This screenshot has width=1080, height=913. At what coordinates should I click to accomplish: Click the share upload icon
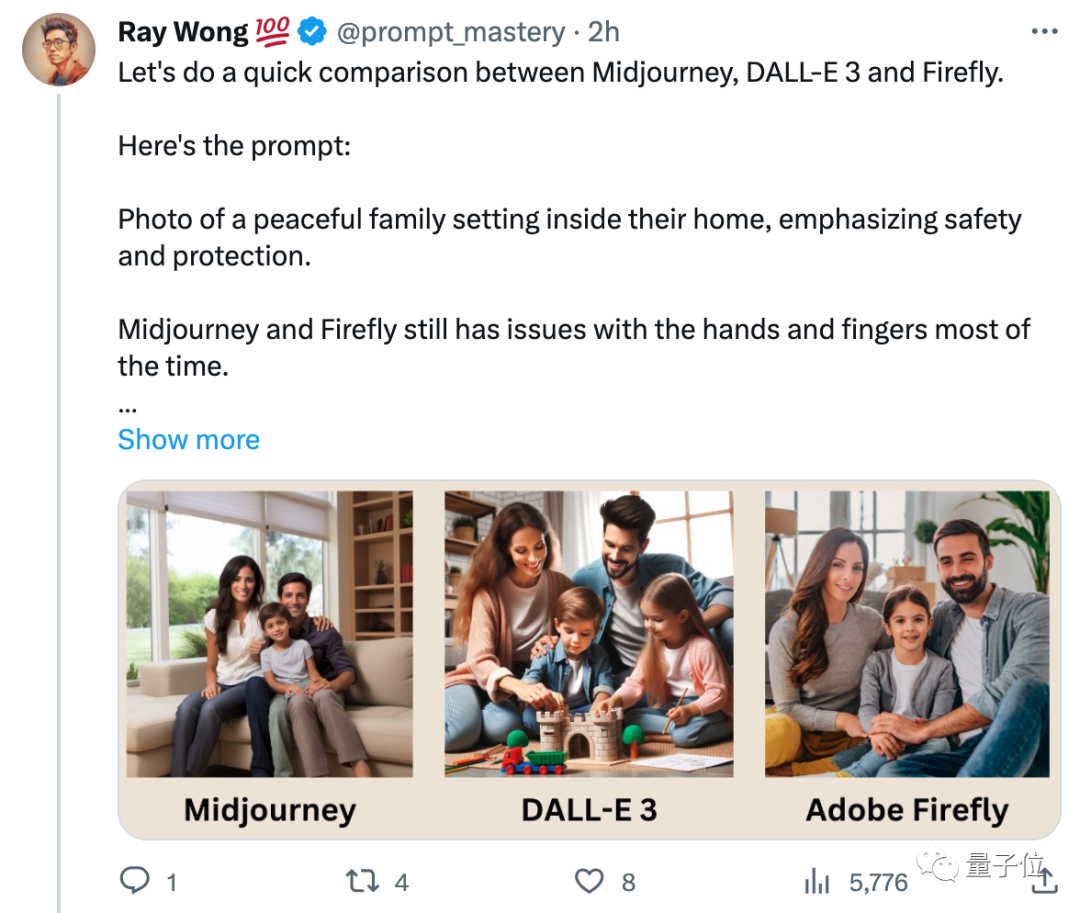click(x=1044, y=881)
